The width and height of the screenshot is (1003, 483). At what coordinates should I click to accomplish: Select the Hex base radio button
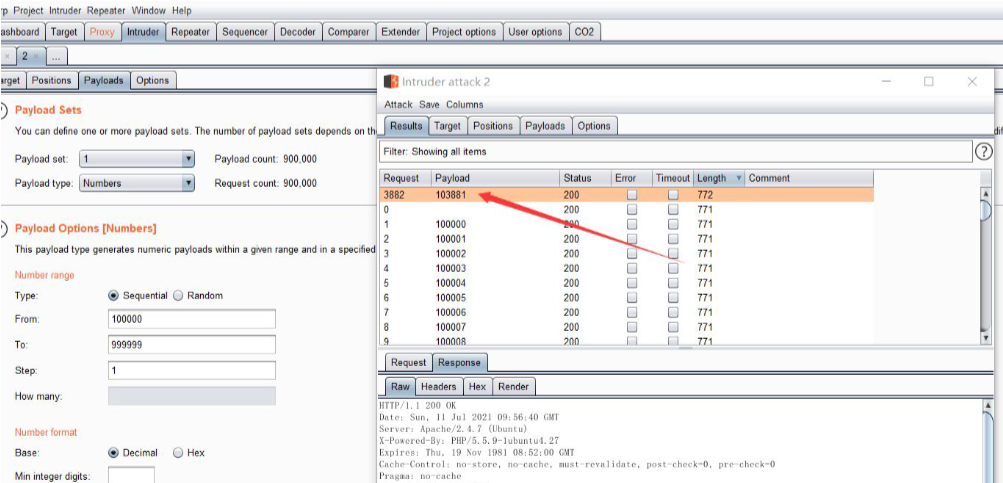tap(179, 453)
